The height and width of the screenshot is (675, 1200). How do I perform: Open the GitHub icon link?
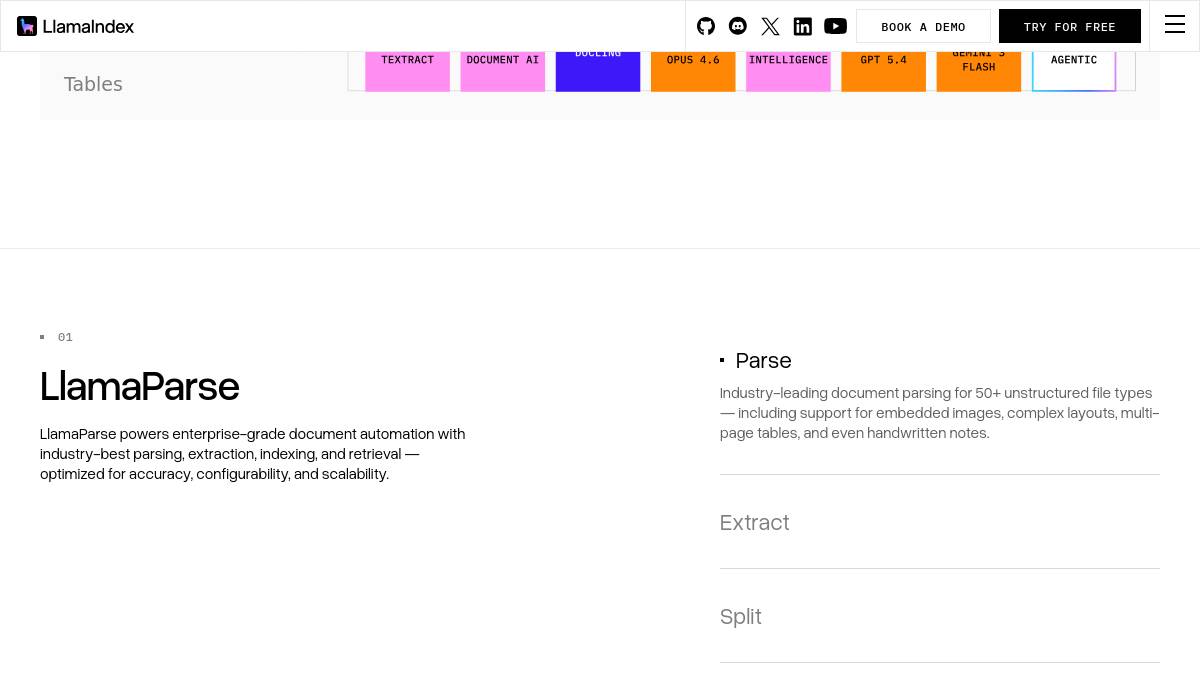pyautogui.click(x=706, y=26)
